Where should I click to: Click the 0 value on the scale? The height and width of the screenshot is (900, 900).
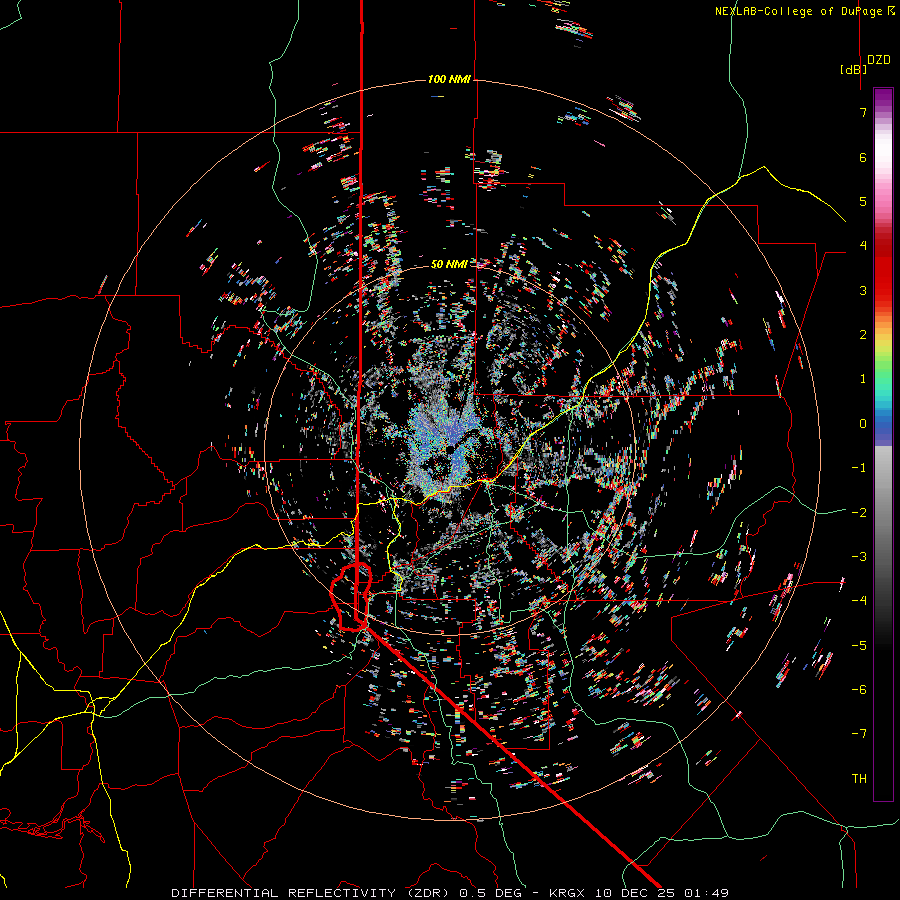(863, 424)
